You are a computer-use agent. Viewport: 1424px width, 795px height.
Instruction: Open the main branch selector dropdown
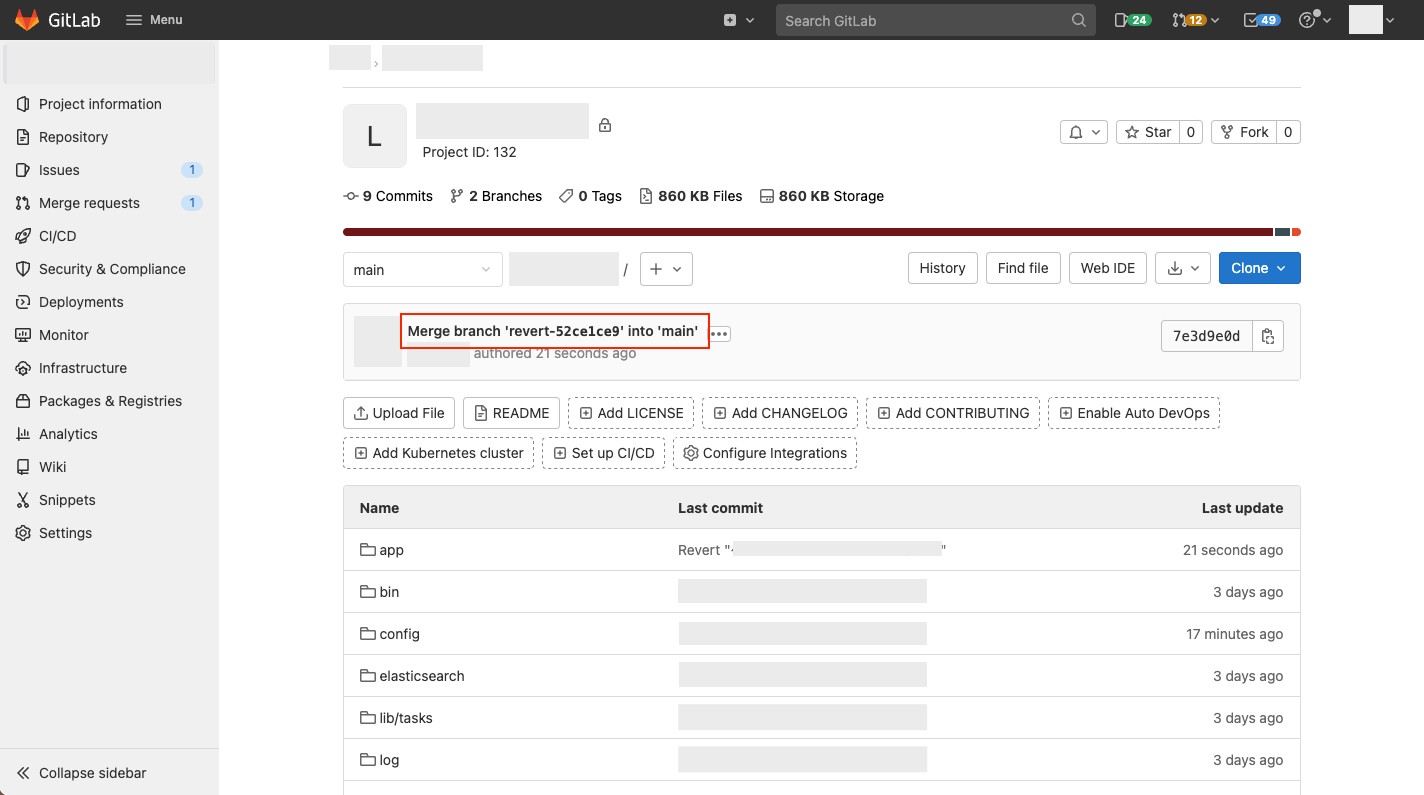[x=422, y=269]
